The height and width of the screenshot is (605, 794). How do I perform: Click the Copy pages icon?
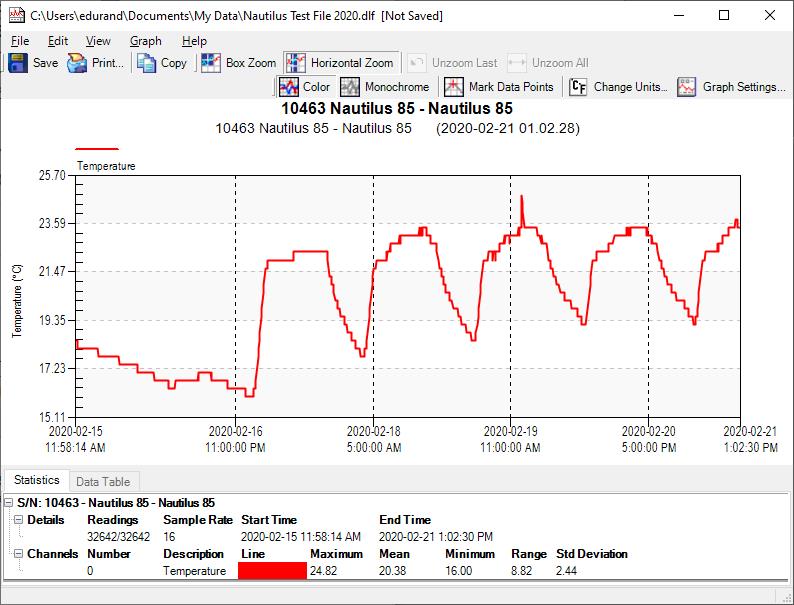[x=146, y=63]
